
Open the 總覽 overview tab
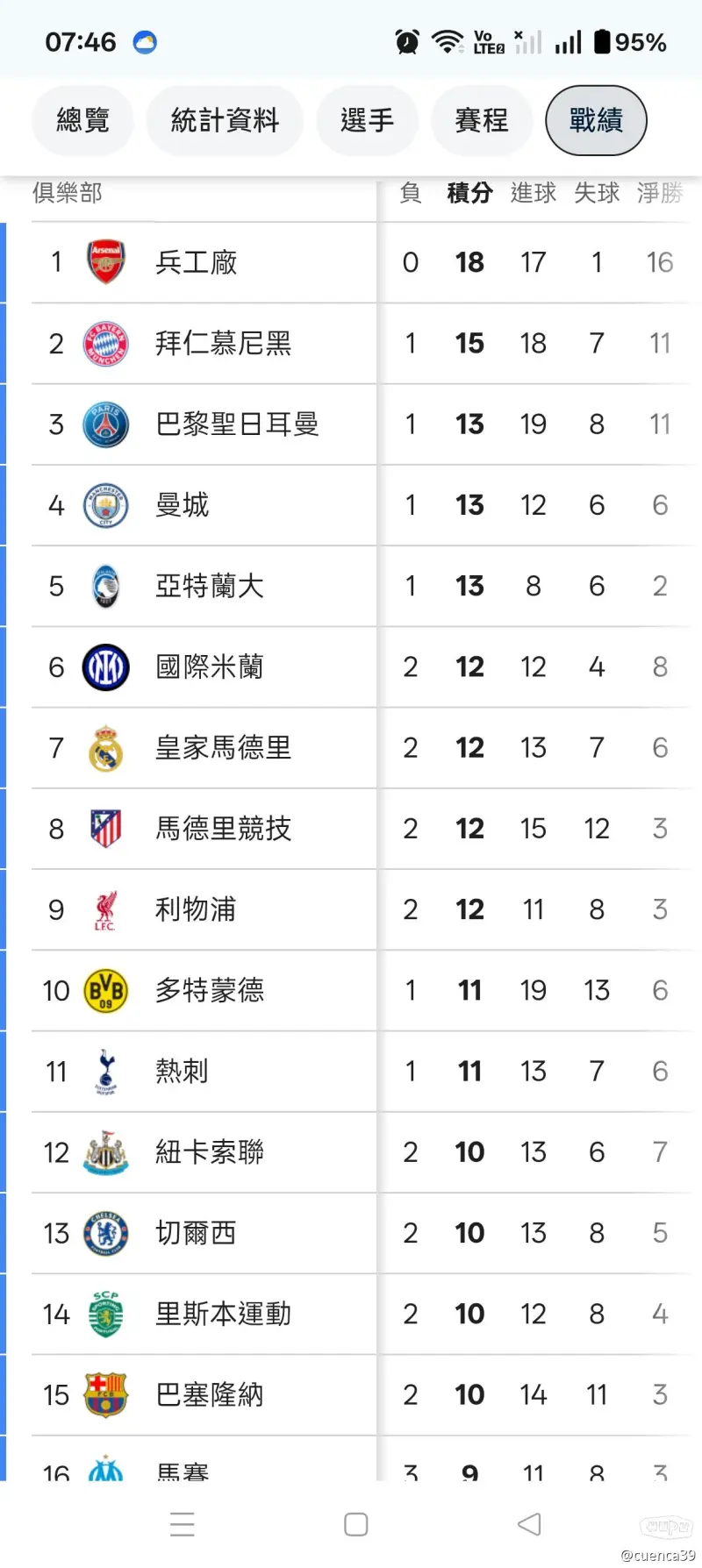pos(82,120)
